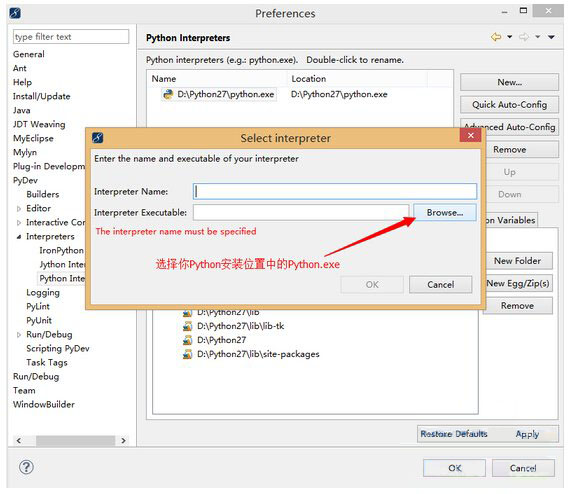Screen dimensions: 568x494
Task: Click the Python icon beside D:\Python27\python.exe
Action: click(x=168, y=95)
